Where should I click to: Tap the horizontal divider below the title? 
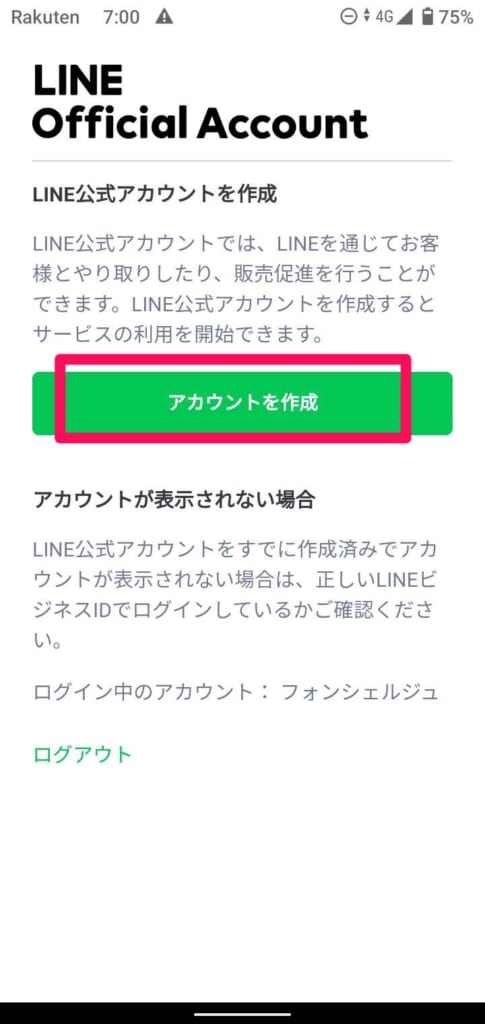(242, 160)
